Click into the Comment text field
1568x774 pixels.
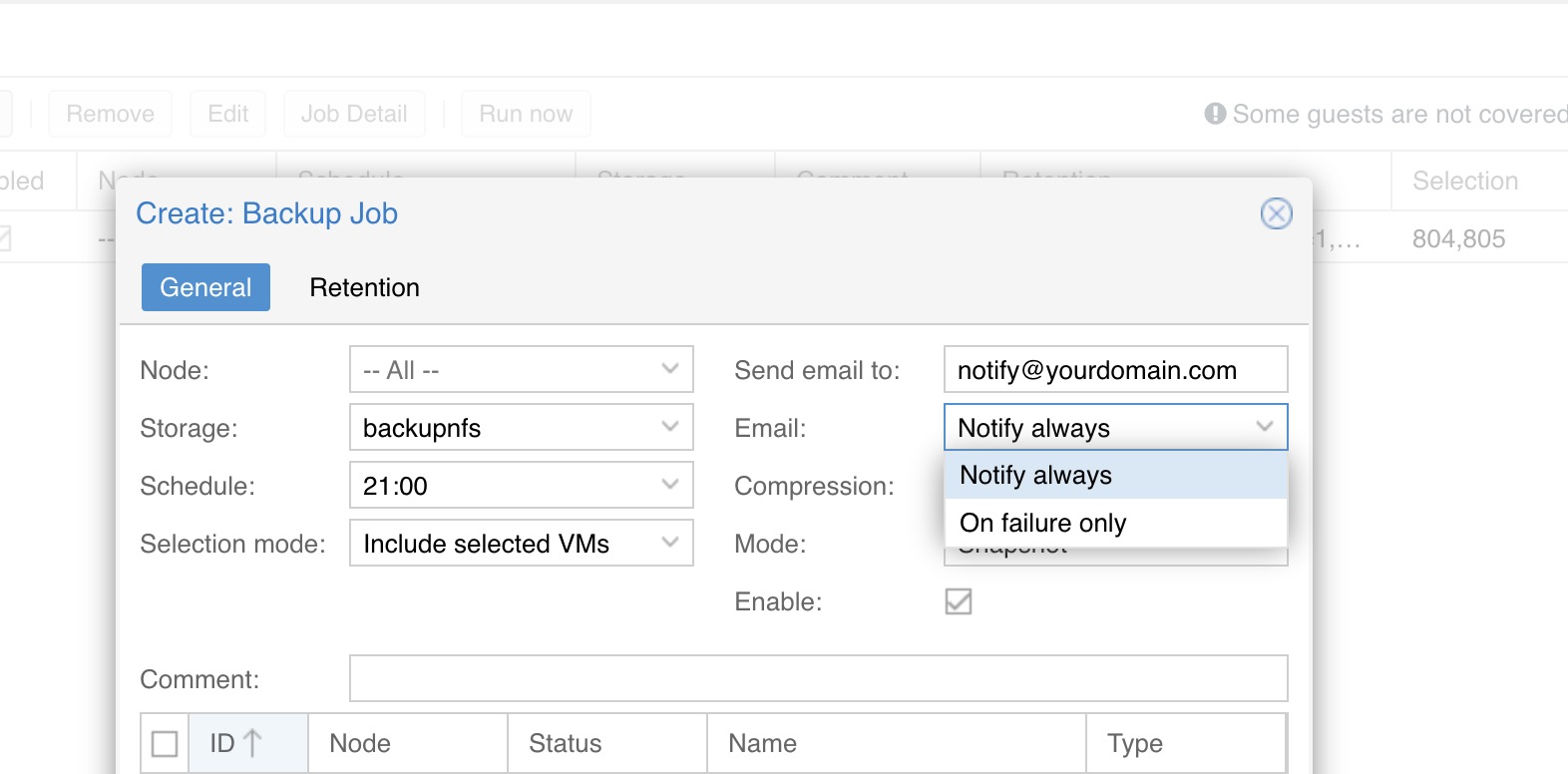tap(818, 679)
